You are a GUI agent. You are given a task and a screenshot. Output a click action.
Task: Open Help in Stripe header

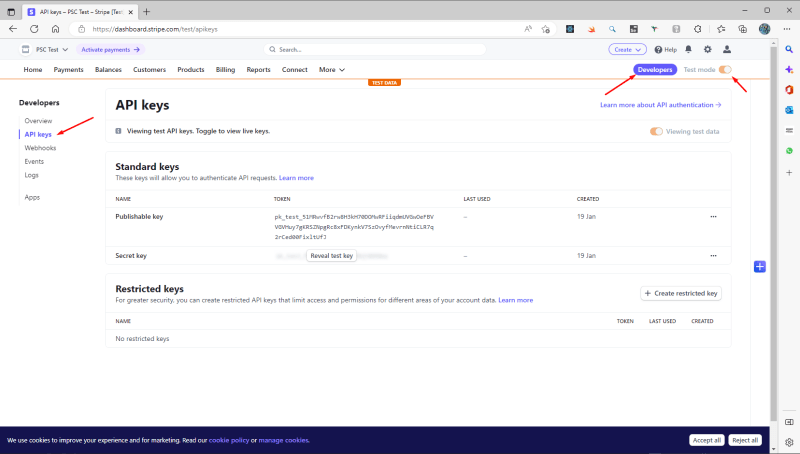(665, 49)
